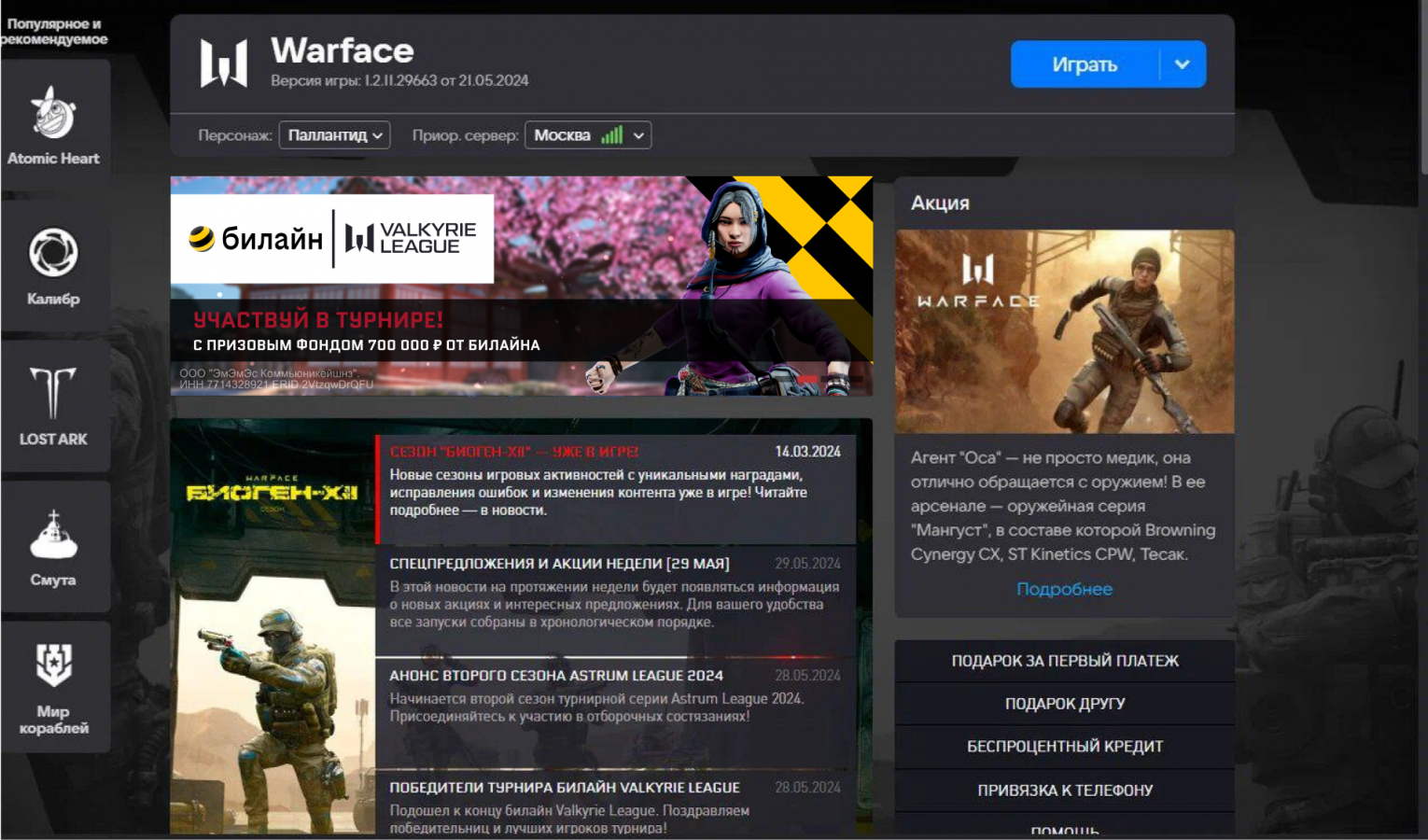This screenshot has height=840, width=1428.
Task: Click the 'Акция' panel heading
Action: [x=940, y=203]
